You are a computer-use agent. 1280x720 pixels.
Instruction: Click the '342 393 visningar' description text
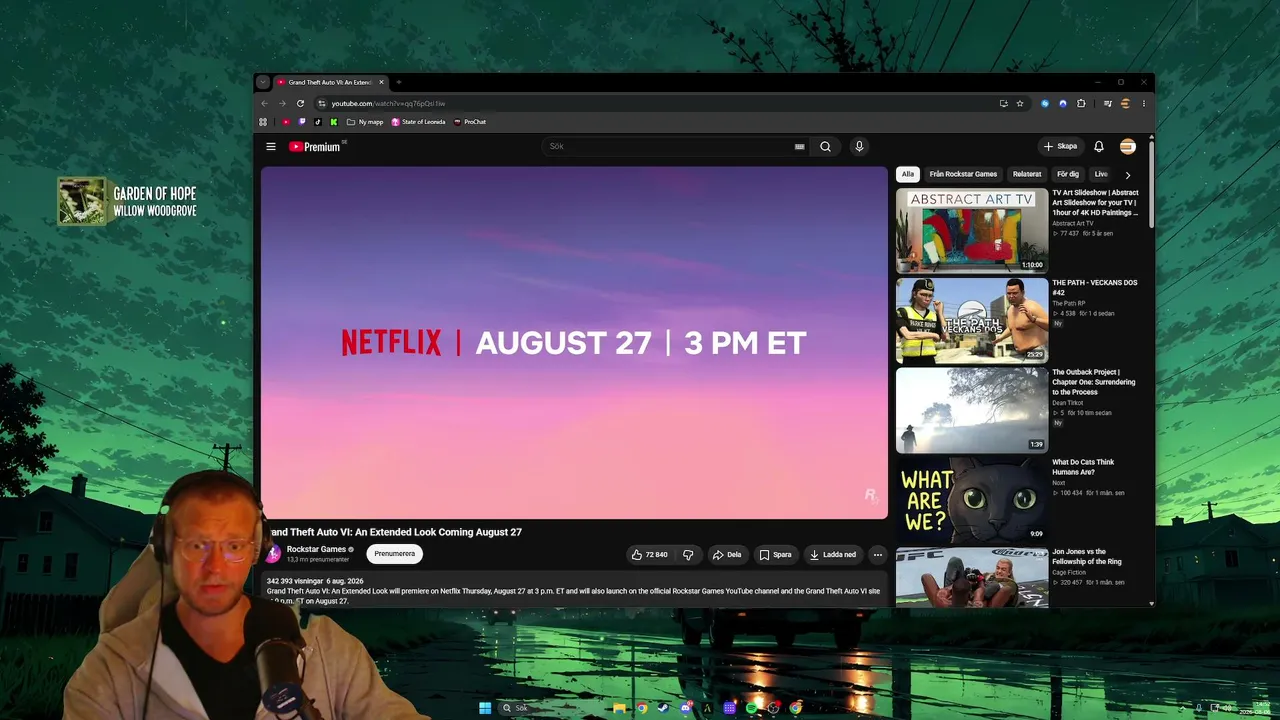[293, 581]
